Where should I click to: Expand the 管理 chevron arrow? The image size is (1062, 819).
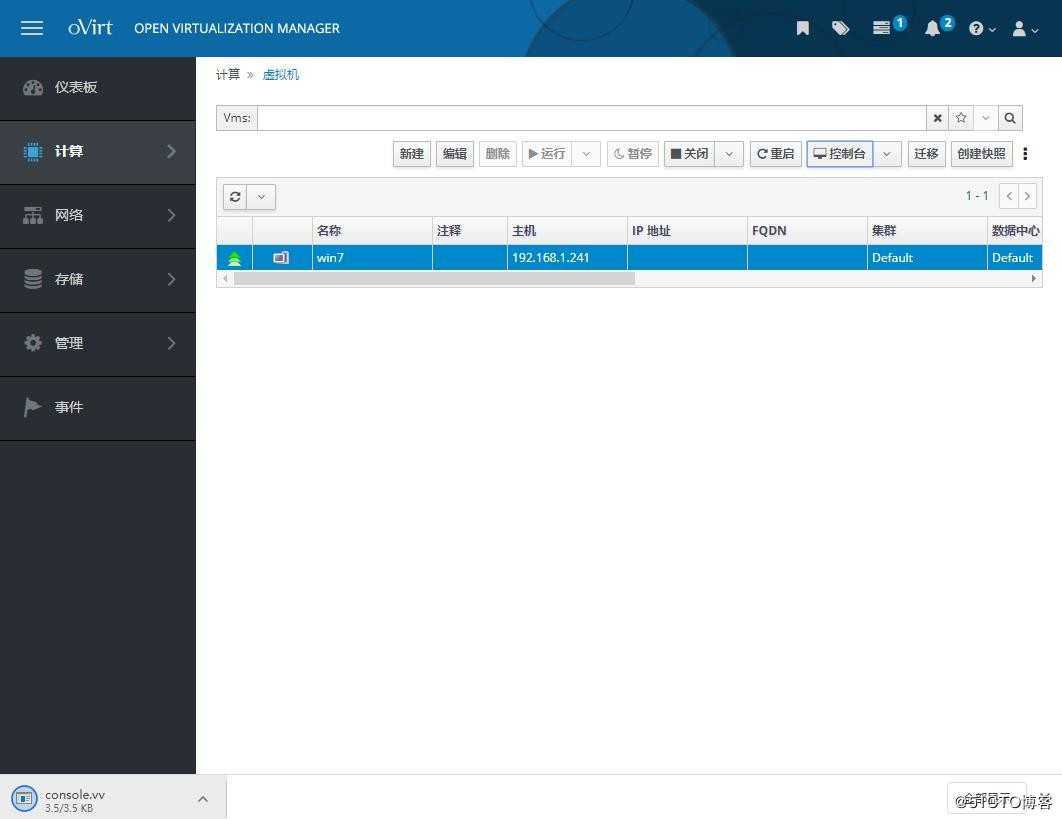[x=171, y=343]
